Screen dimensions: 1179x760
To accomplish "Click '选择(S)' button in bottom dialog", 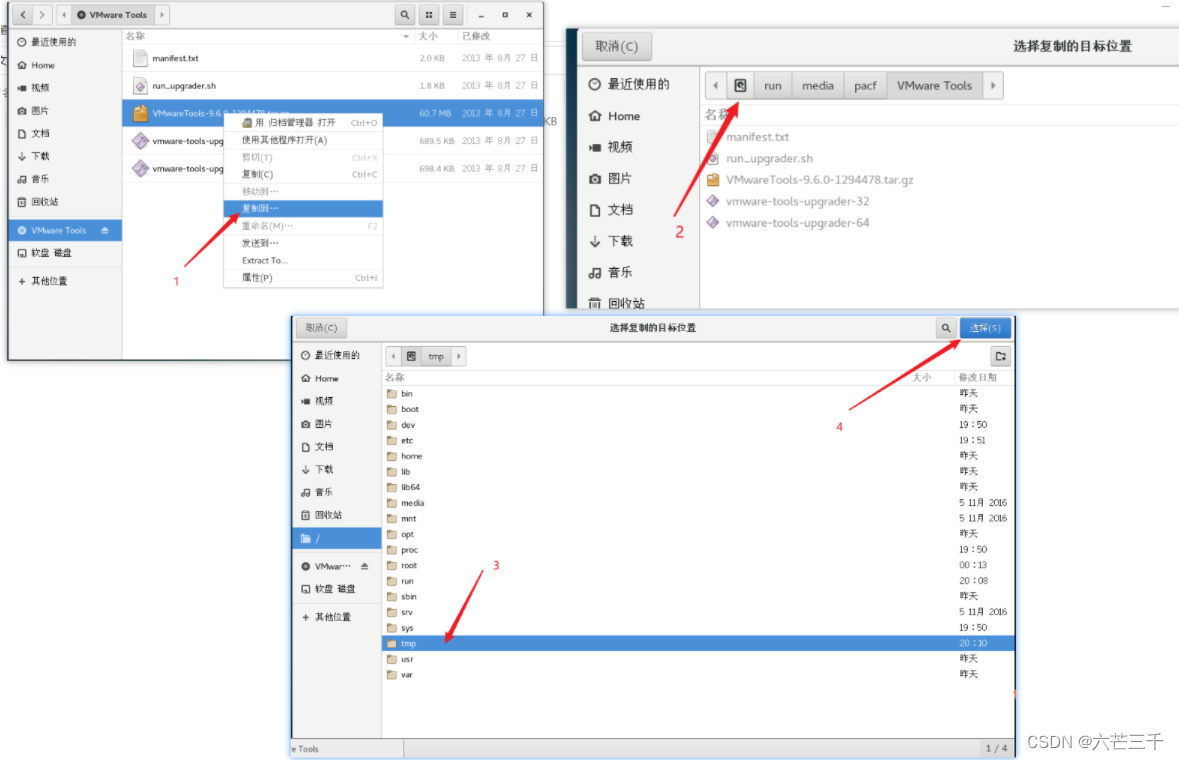I will click(985, 328).
